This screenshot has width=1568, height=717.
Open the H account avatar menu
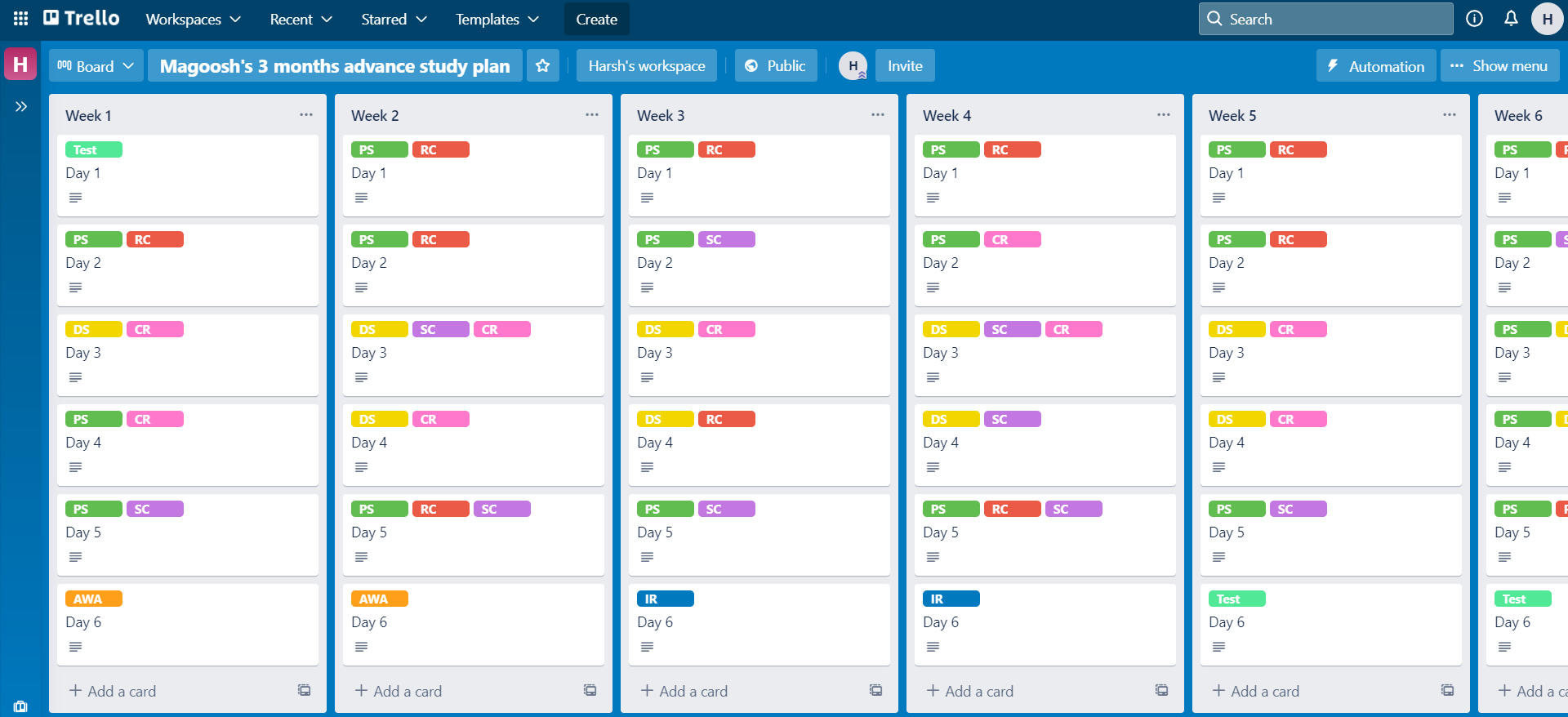coord(1547,19)
